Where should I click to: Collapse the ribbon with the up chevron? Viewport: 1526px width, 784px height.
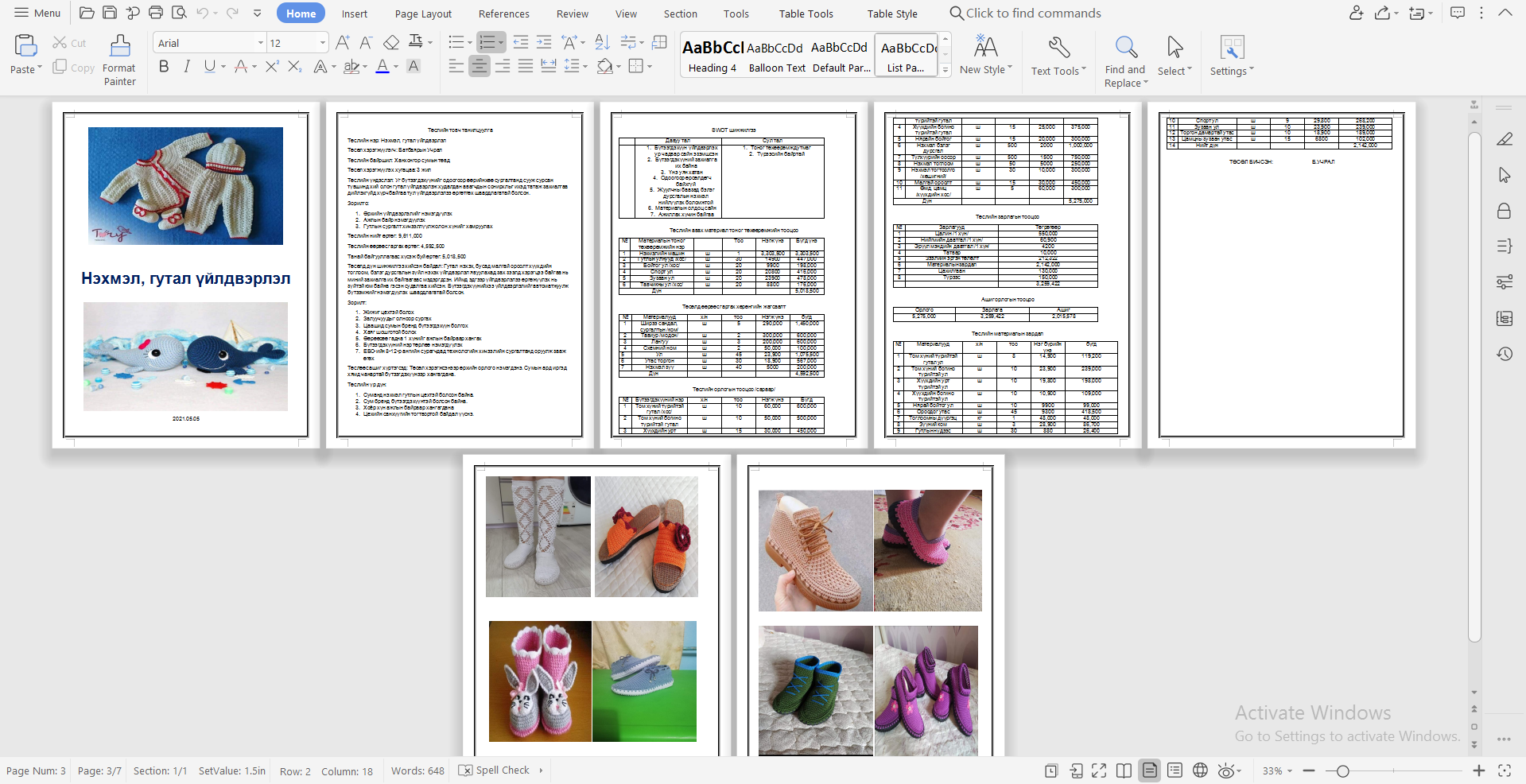1505,13
